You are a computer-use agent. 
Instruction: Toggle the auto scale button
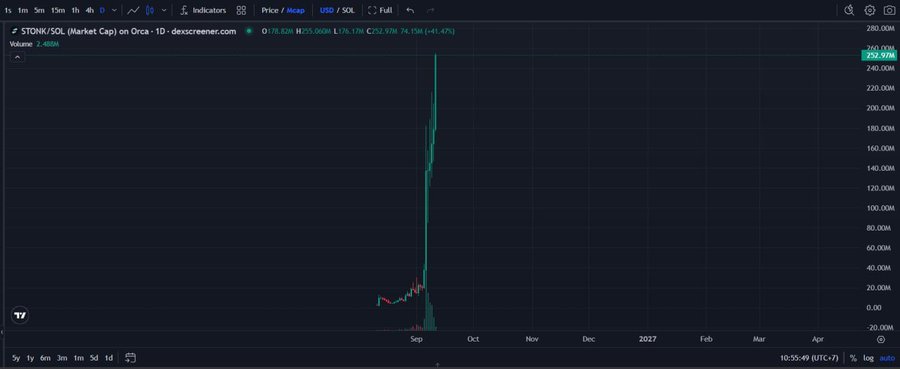pos(887,358)
